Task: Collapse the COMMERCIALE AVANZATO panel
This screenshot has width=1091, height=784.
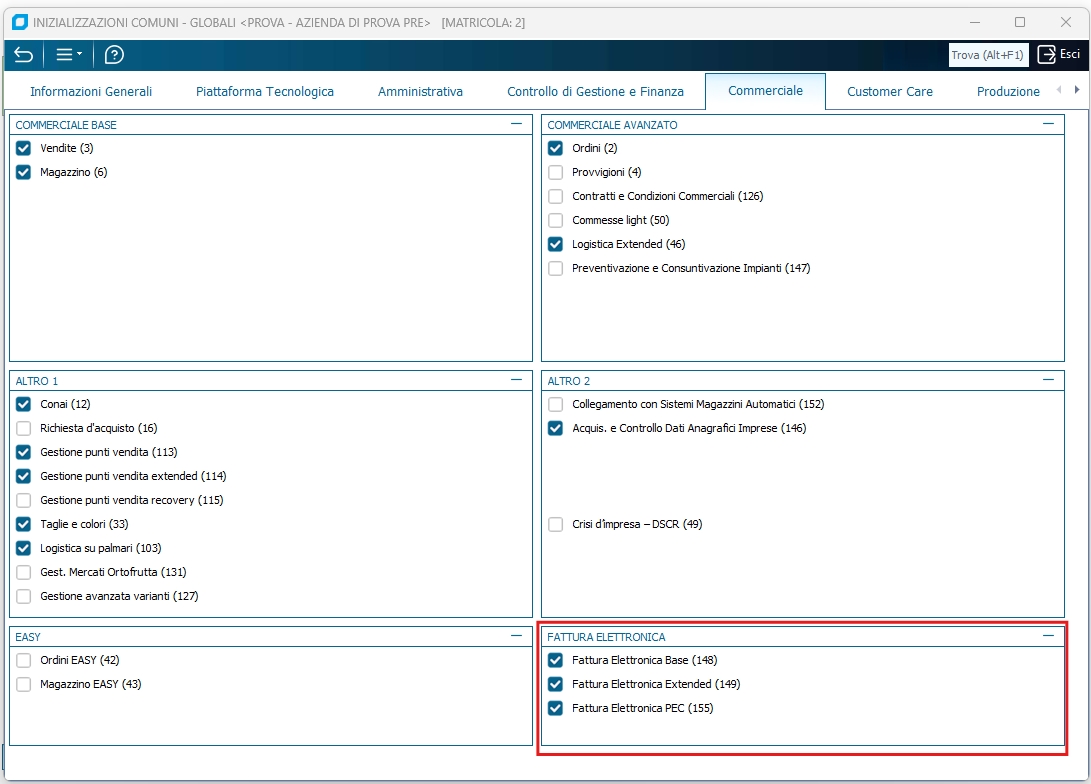Action: click(x=1049, y=124)
